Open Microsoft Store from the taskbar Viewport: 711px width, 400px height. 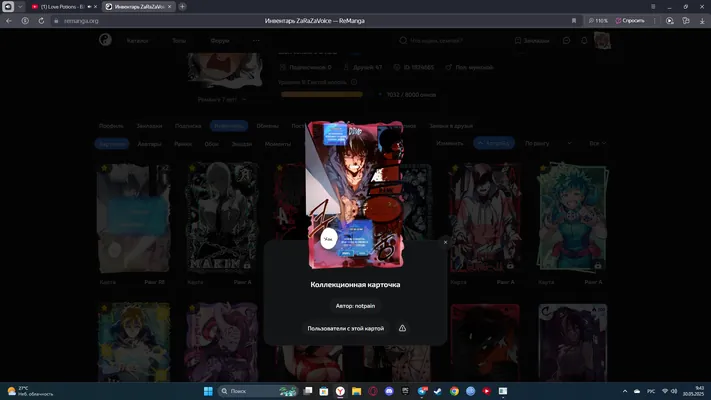tap(324, 391)
